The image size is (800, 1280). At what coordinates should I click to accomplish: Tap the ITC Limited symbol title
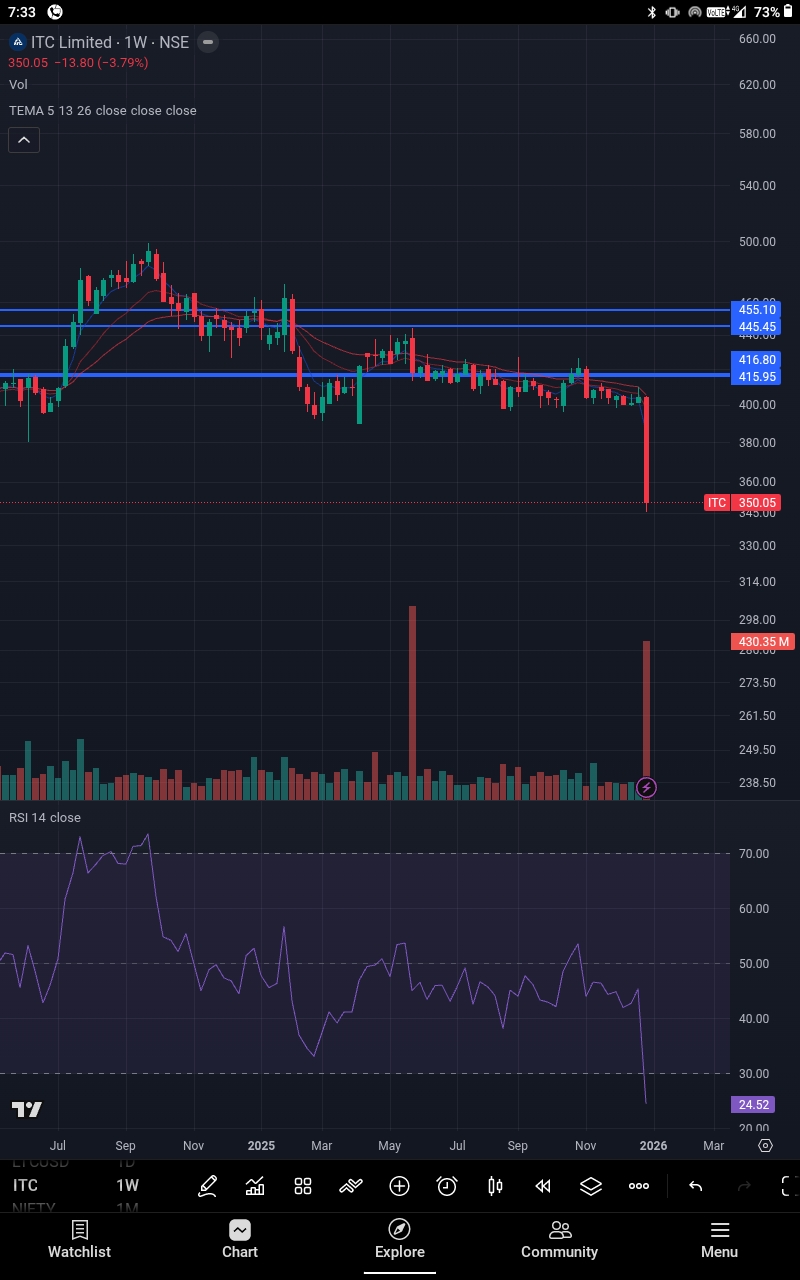(70, 42)
